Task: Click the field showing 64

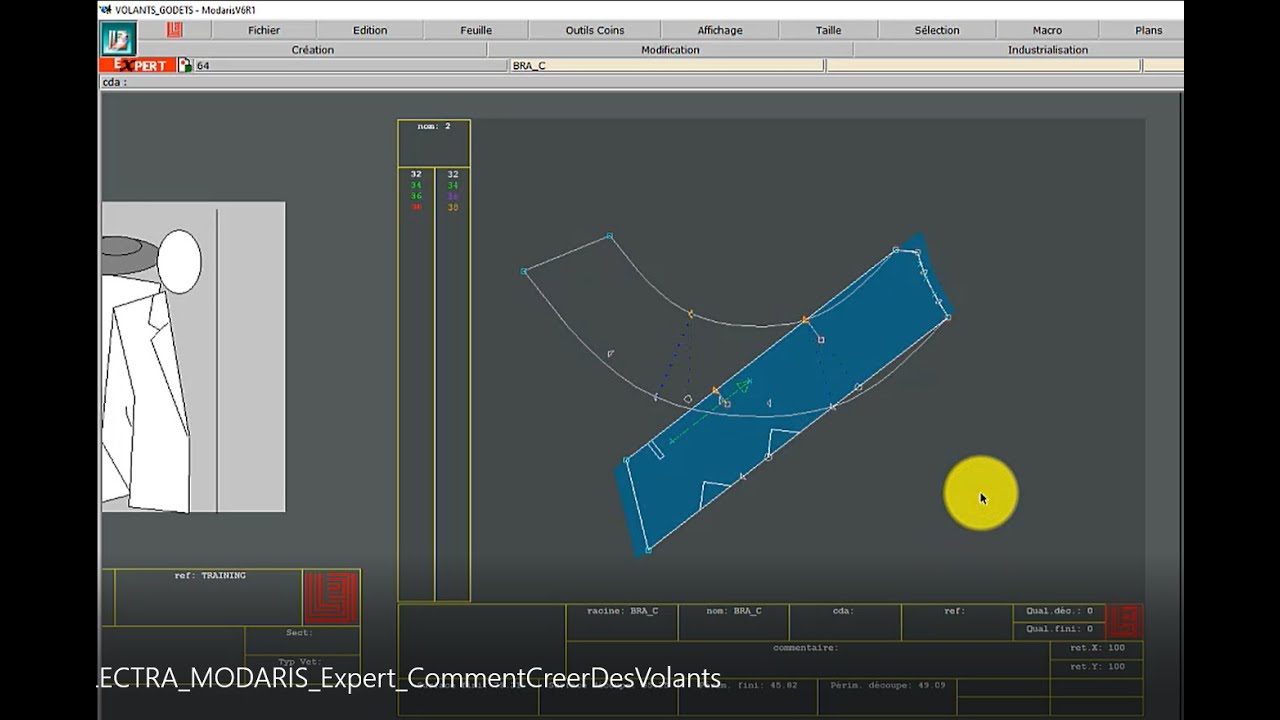Action: [351, 65]
